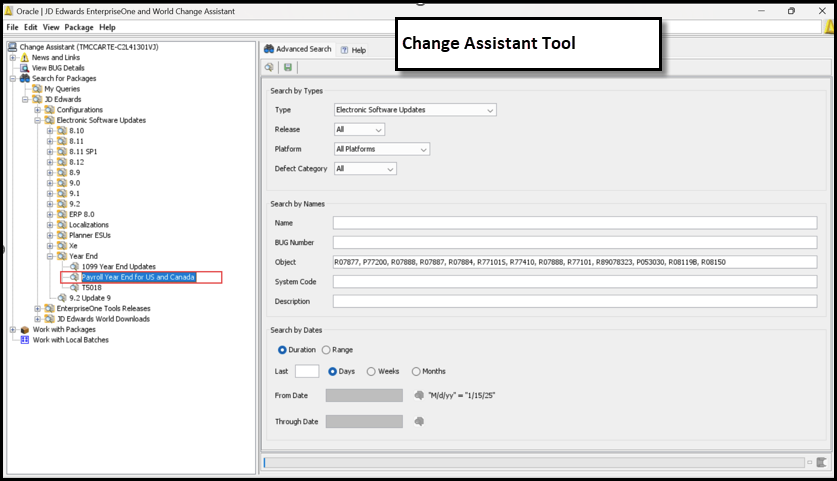Open the Defect Category dropdown
Screen dimensions: 837x481
(365, 169)
